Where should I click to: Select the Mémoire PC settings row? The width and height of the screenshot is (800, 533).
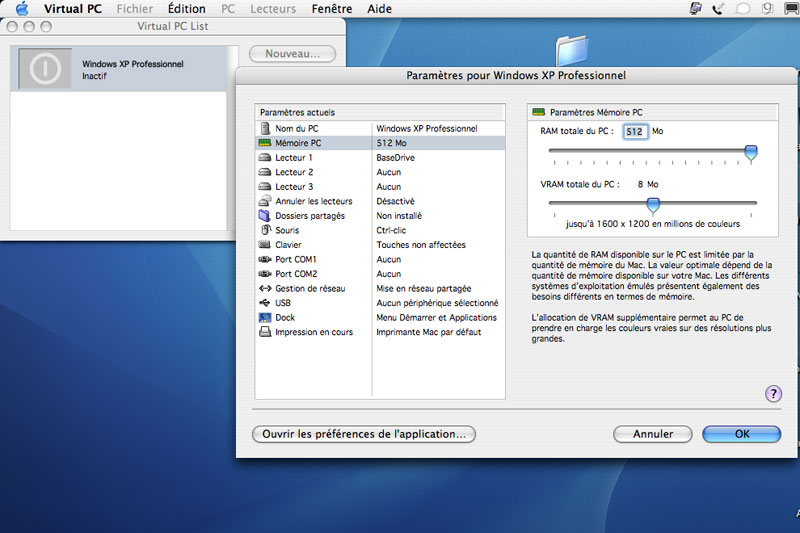380,143
